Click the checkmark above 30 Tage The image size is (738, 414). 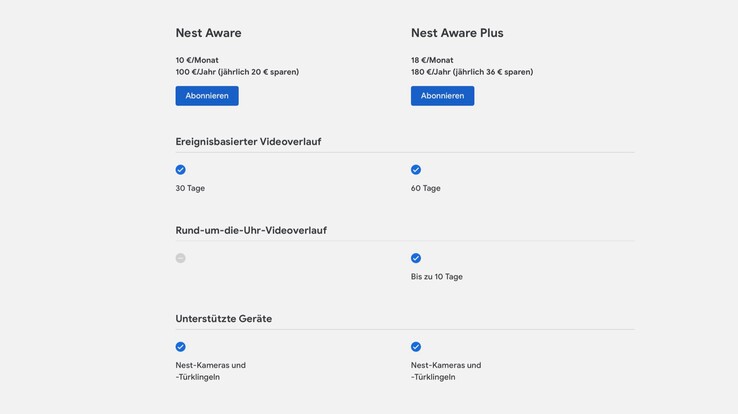181,170
